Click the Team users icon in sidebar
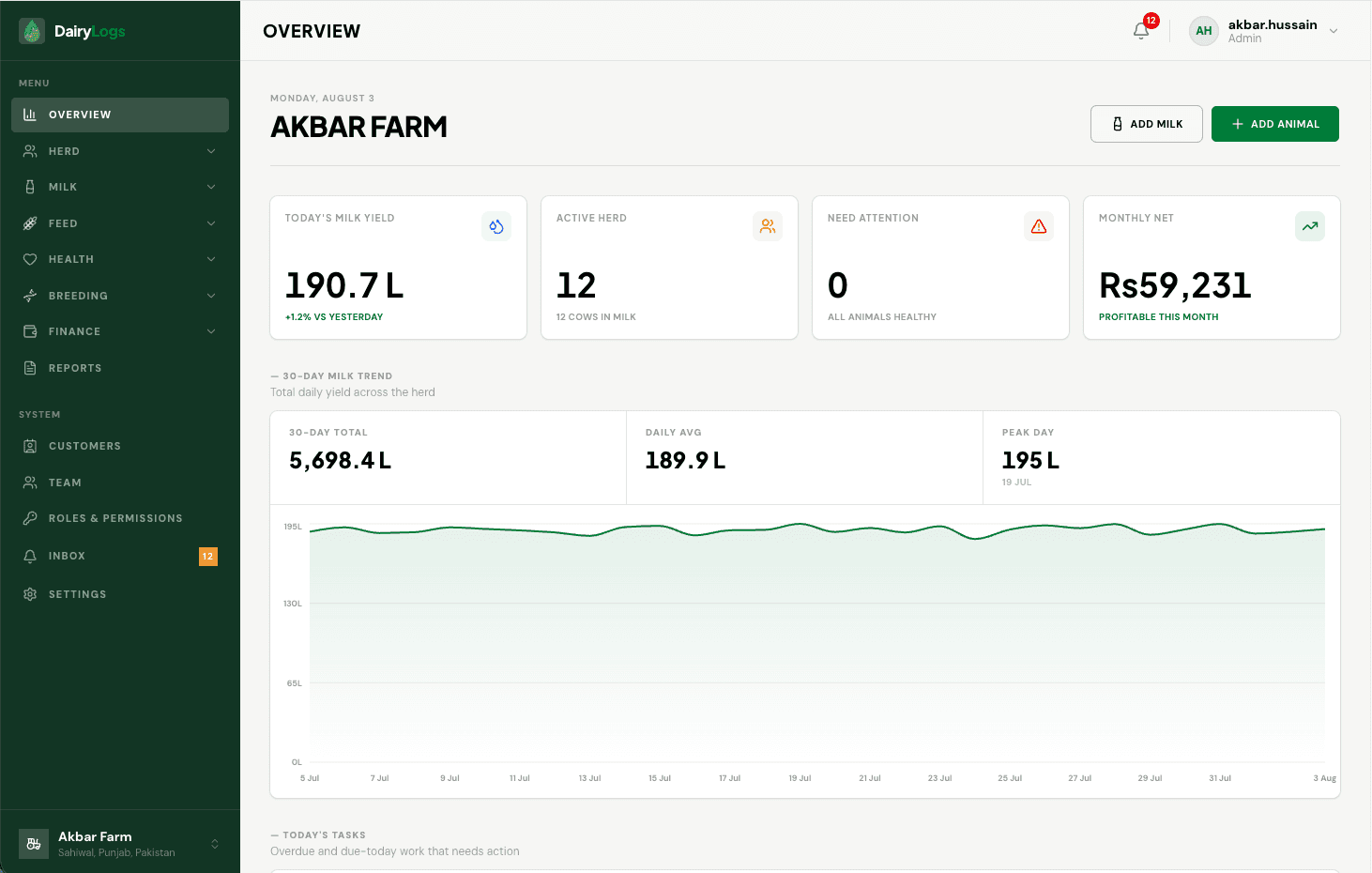The width and height of the screenshot is (1372, 873). click(x=30, y=482)
